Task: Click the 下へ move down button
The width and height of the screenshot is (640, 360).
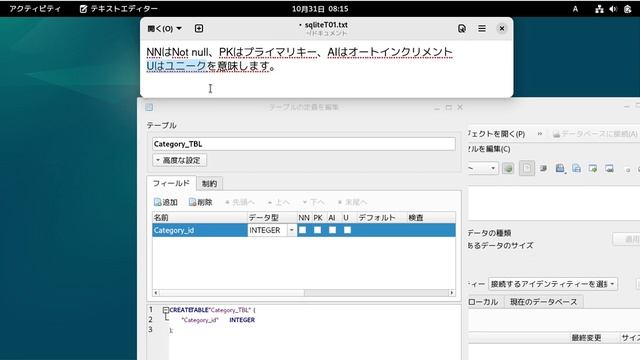Action: point(314,202)
